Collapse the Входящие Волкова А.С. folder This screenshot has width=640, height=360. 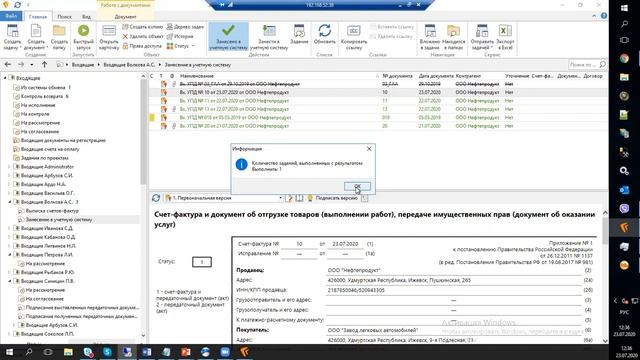coord(9,202)
